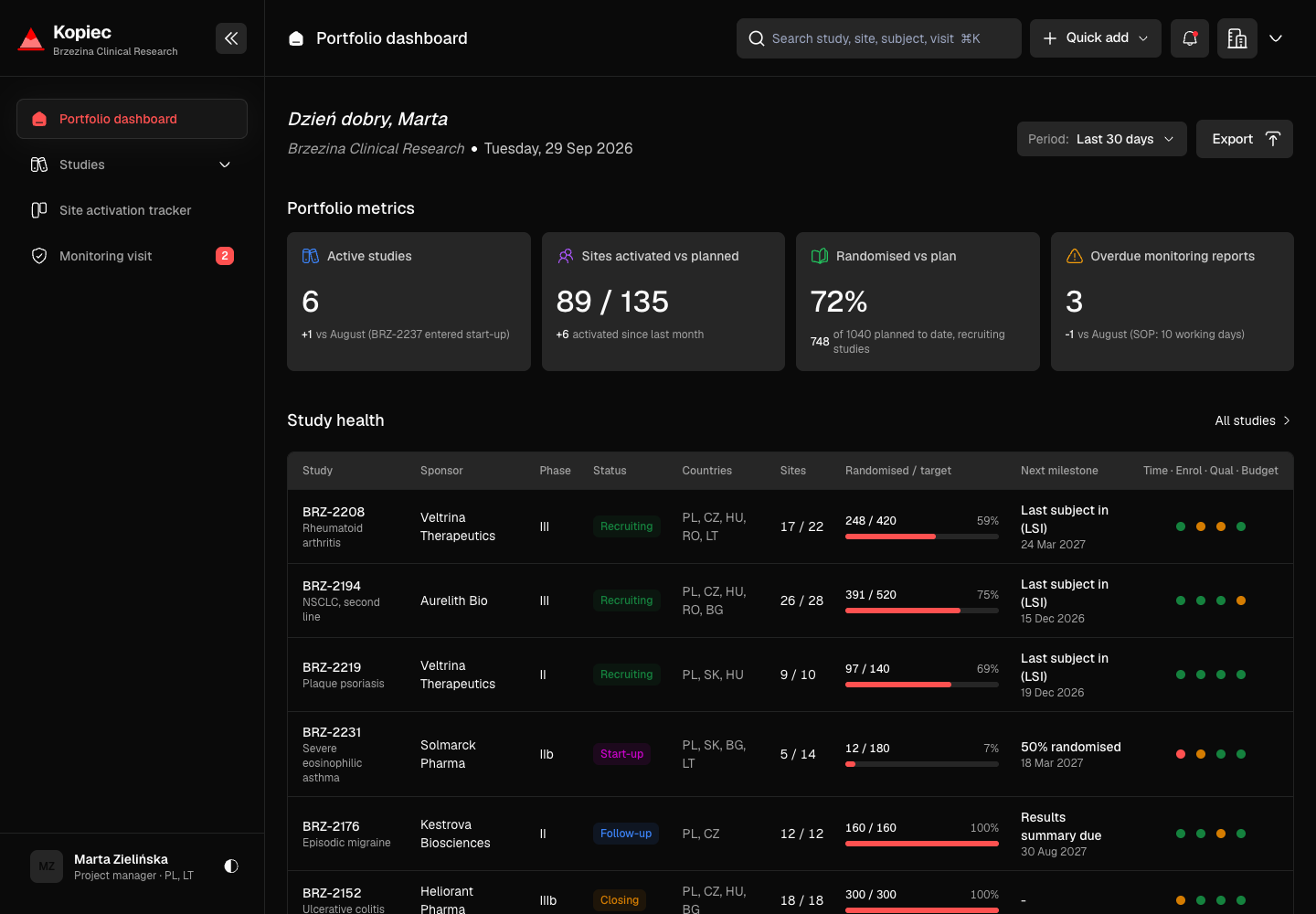Open Portfolio dashboard in sidebar
The width and height of the screenshot is (1316, 914).
coord(132,119)
